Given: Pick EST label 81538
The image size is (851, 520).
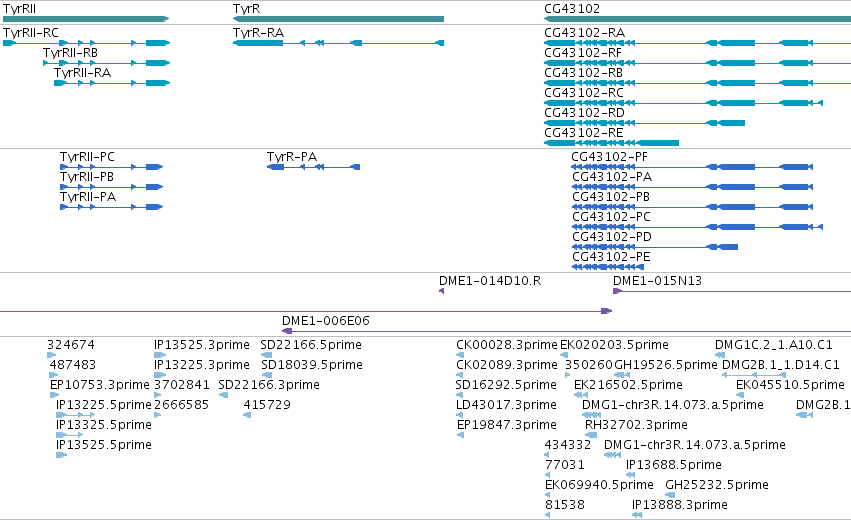Looking at the screenshot, I should pyautogui.click(x=565, y=505).
